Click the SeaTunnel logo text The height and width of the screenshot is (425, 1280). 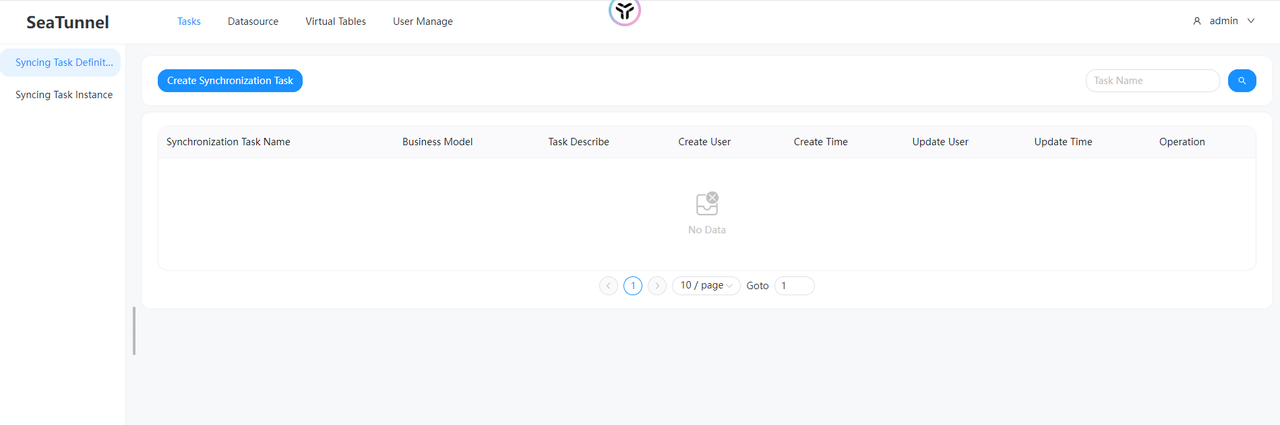(68, 22)
